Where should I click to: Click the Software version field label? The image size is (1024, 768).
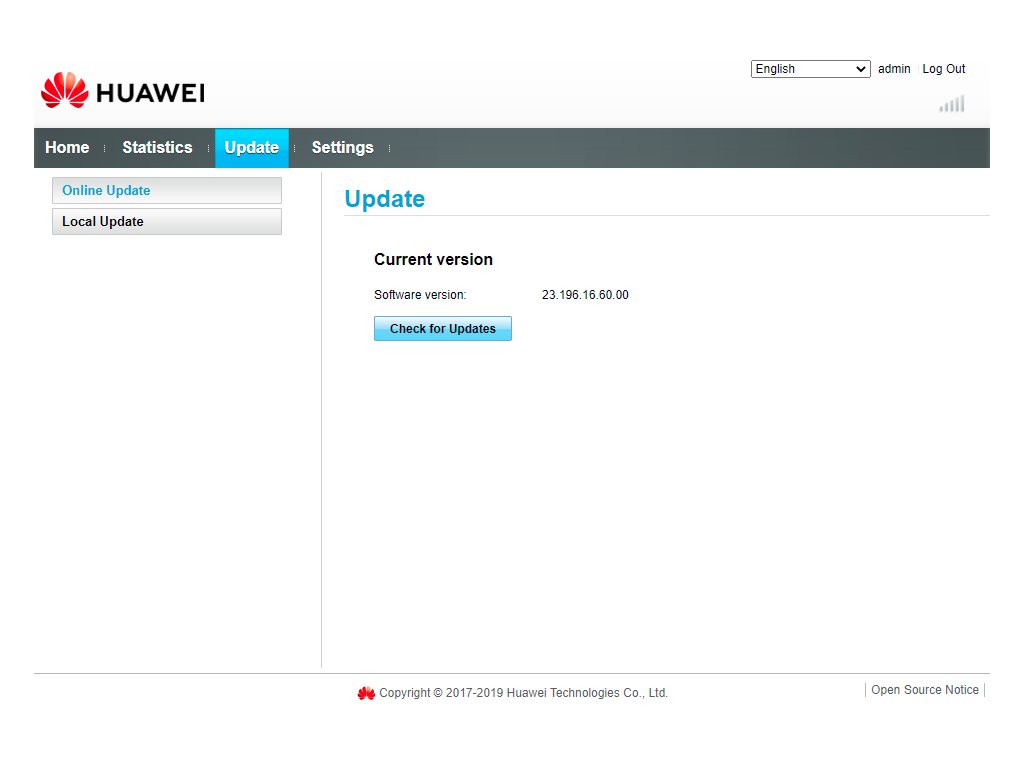[x=420, y=295]
